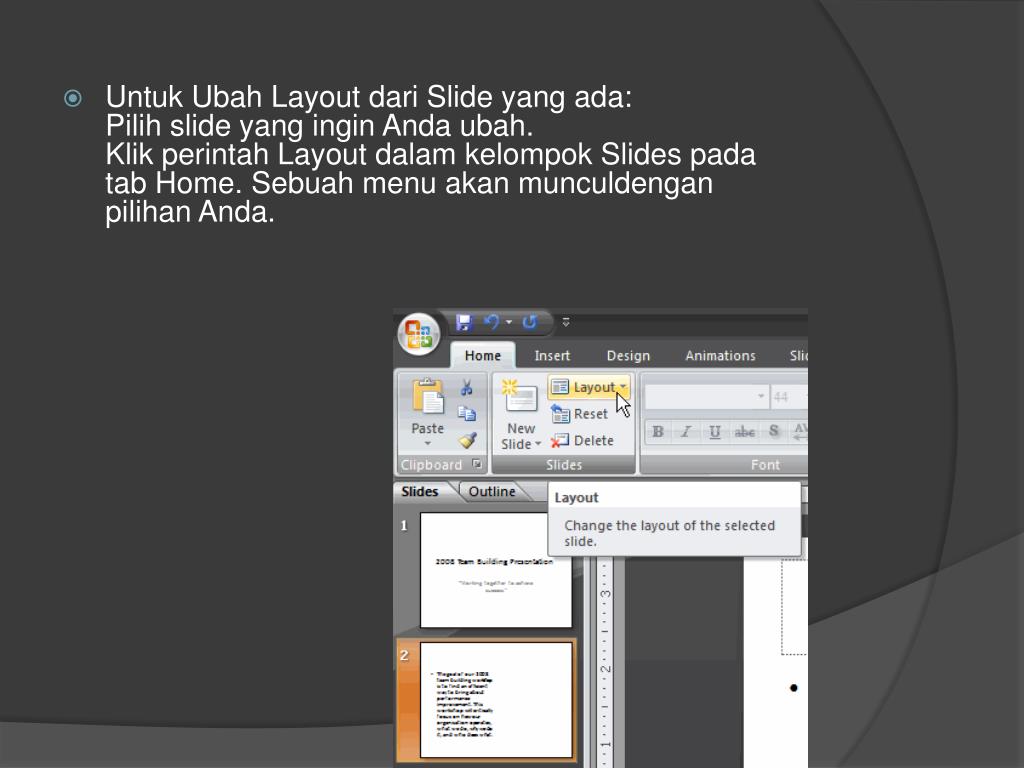Toggle Italic formatting
Screen dimensions: 1024x768
pyautogui.click(x=686, y=432)
